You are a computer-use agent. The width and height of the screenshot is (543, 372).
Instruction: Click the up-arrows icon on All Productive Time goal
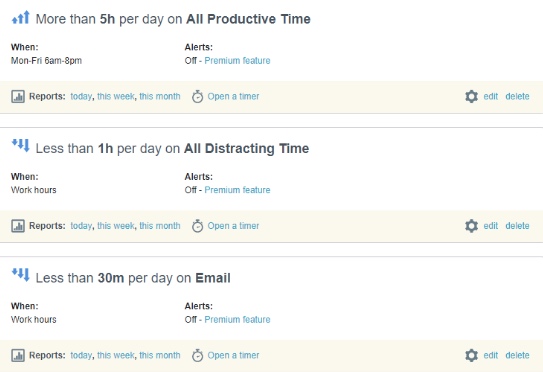[x=21, y=17]
